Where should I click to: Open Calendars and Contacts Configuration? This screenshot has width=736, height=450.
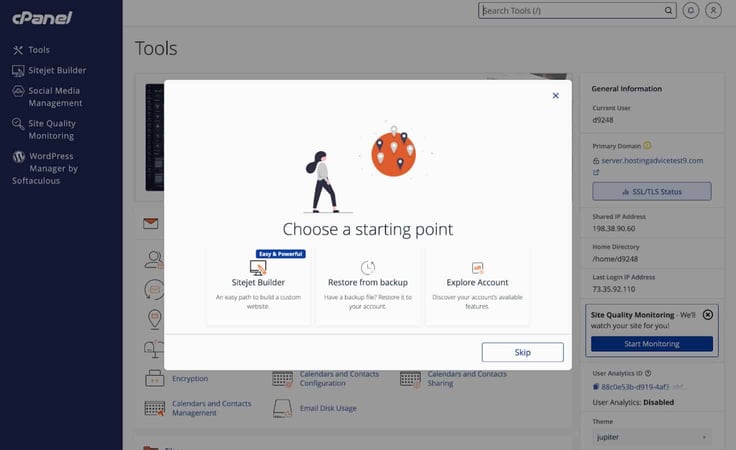[339, 378]
